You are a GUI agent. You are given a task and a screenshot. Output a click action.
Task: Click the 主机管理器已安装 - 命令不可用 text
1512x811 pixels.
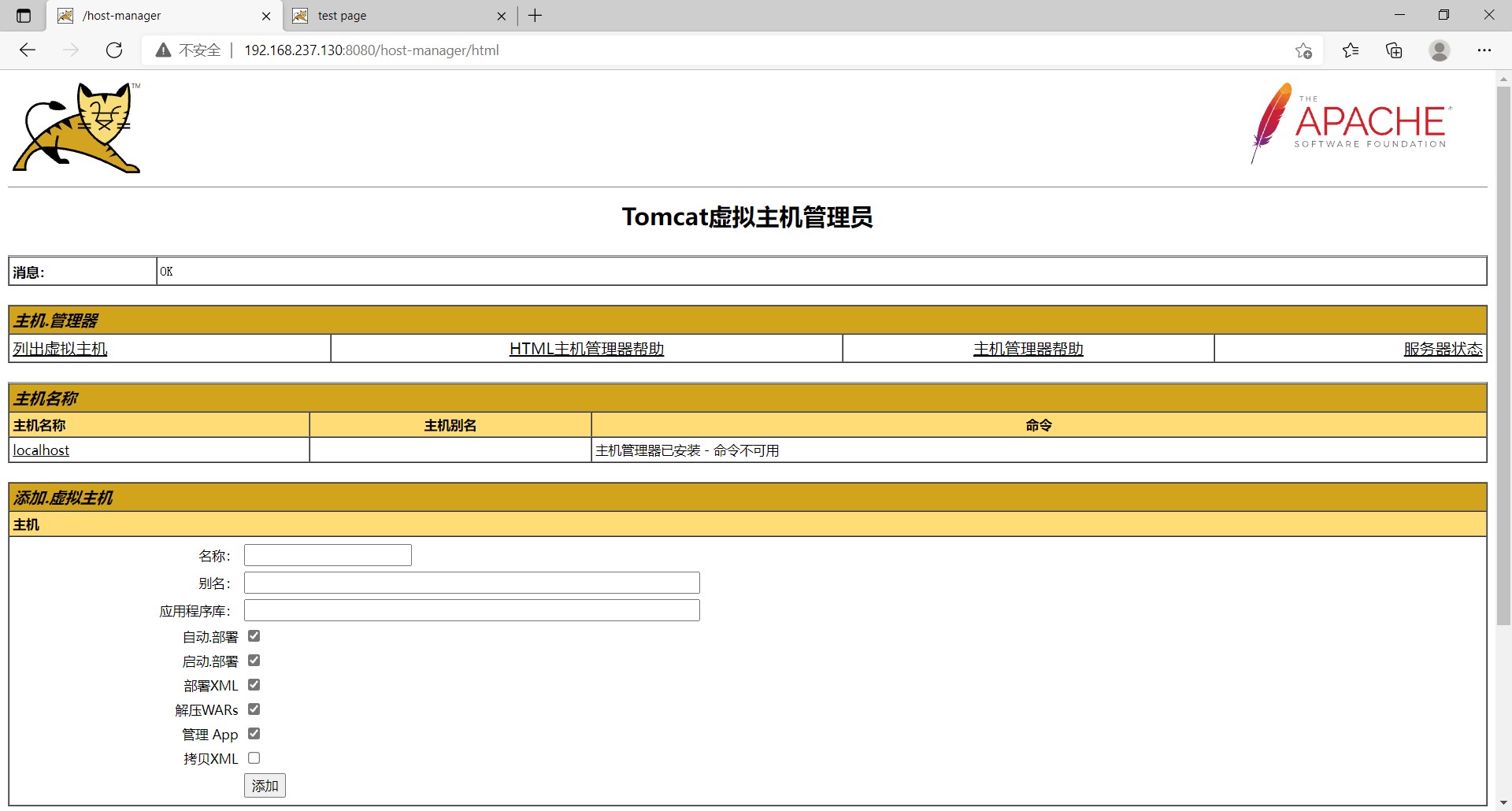click(687, 450)
